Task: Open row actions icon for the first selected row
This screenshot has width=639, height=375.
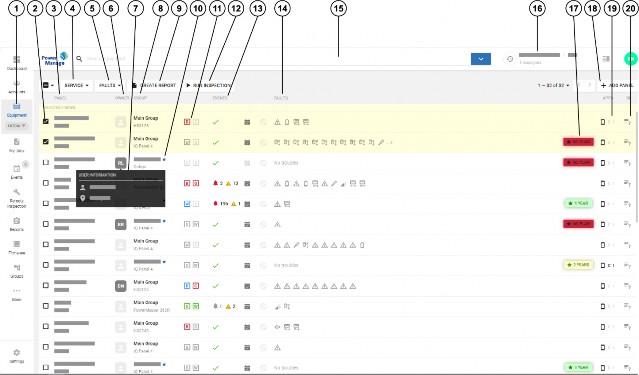Action: pos(628,121)
